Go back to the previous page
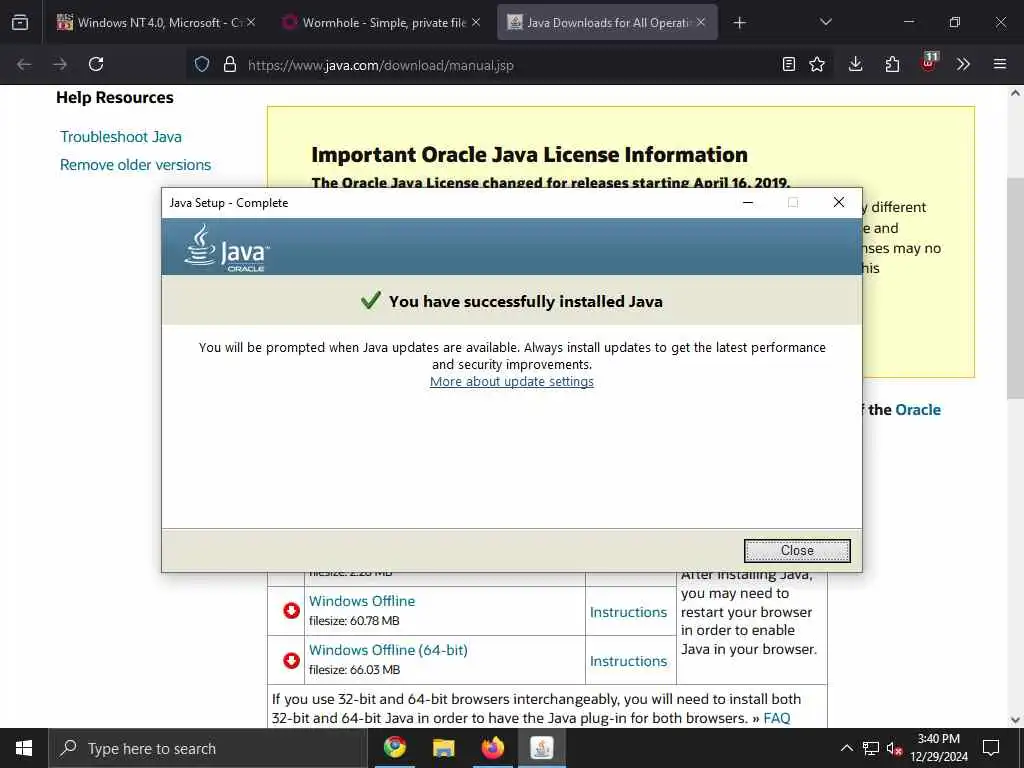 pos(24,64)
